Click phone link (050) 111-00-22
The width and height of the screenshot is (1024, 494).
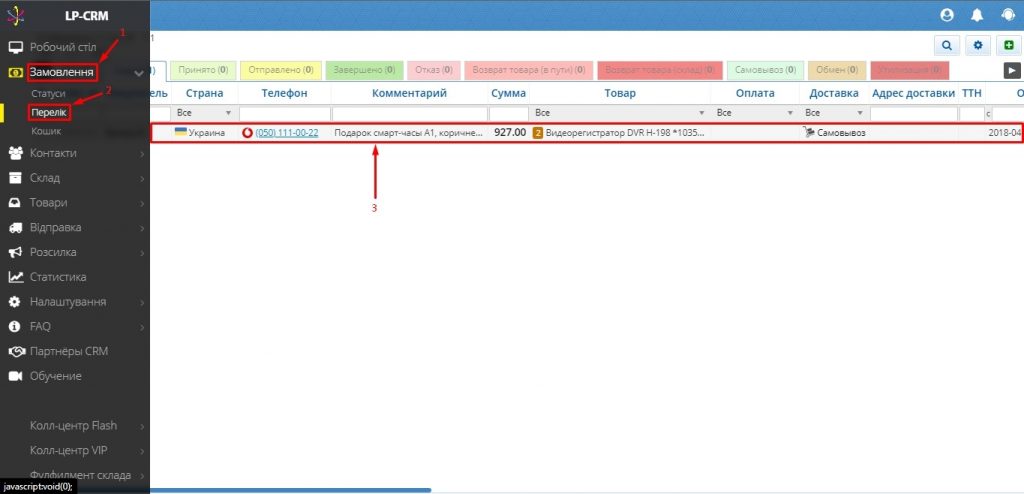click(x=287, y=133)
